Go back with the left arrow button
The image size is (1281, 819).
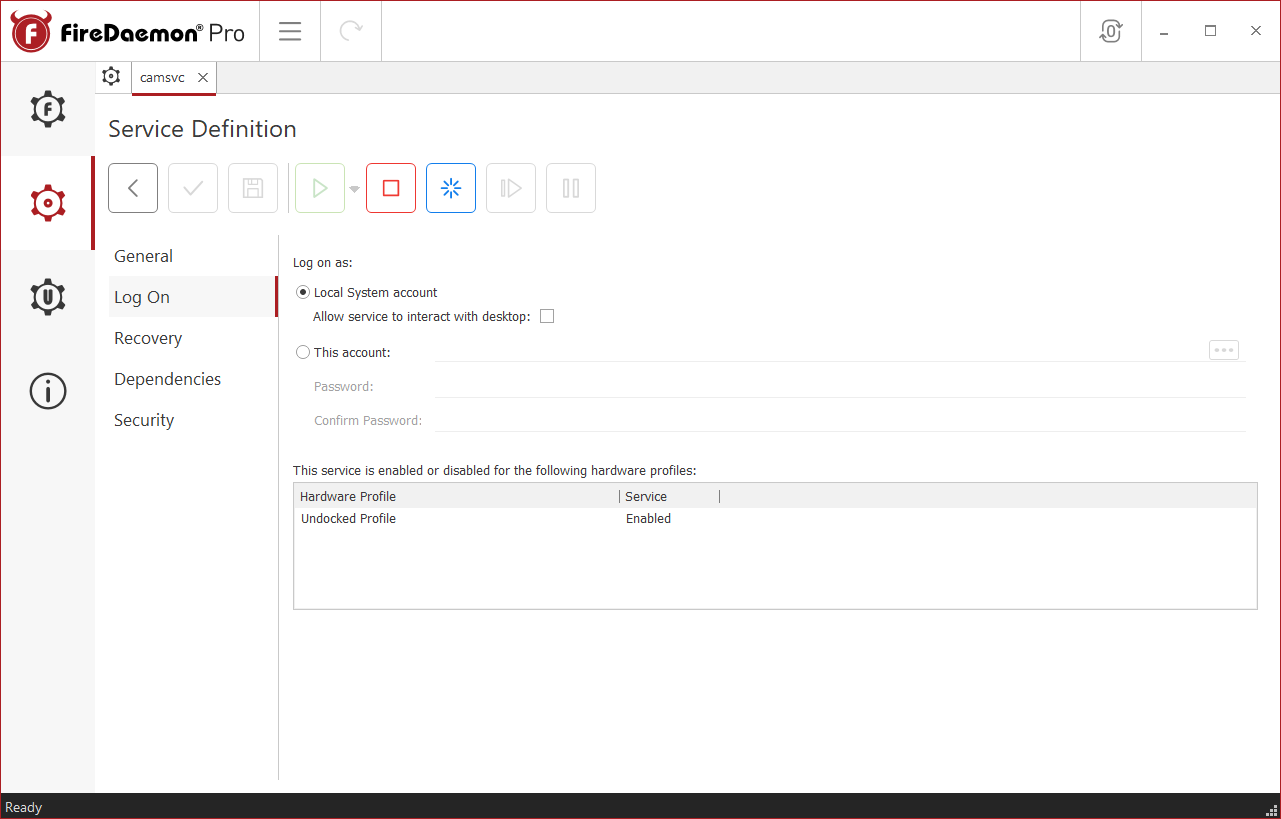[x=133, y=188]
